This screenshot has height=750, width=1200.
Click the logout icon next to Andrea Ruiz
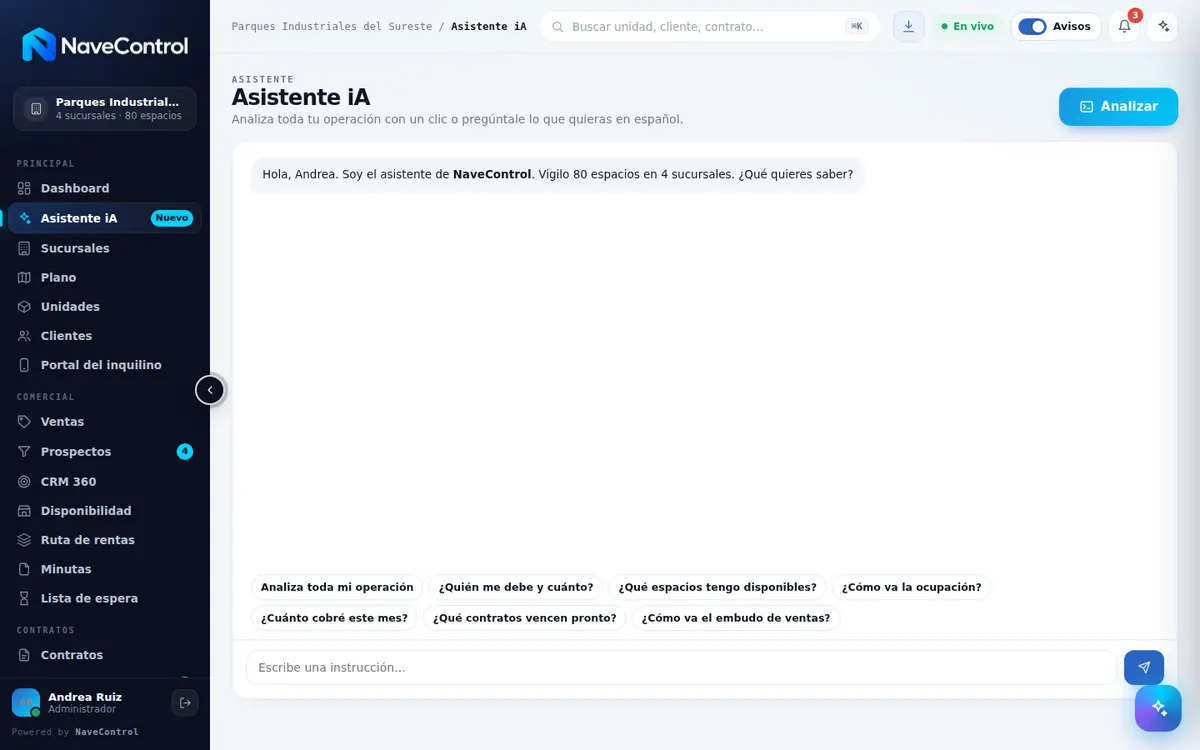point(185,703)
